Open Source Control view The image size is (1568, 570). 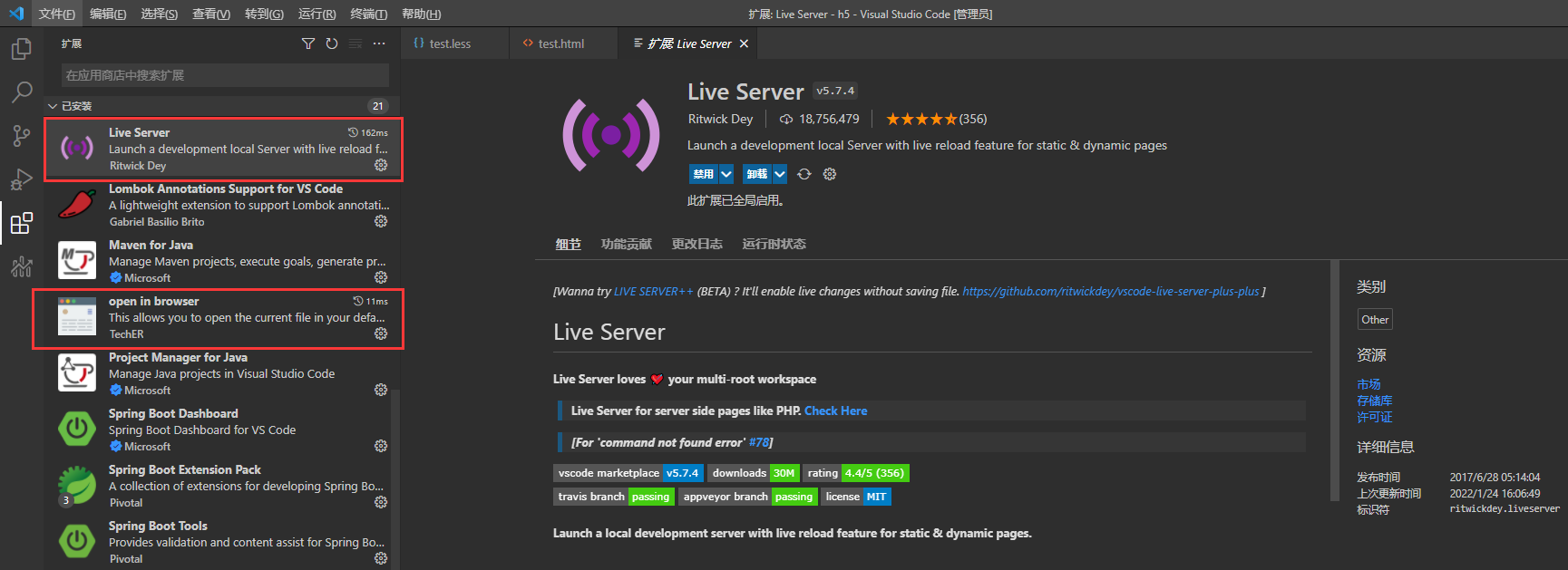click(21, 136)
